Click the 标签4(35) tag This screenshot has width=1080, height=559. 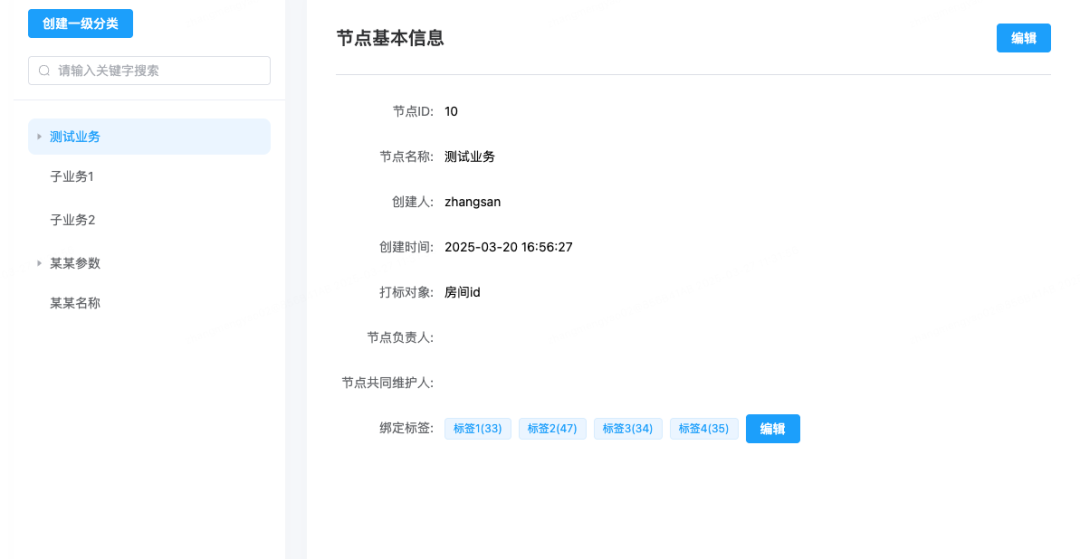[x=704, y=428]
